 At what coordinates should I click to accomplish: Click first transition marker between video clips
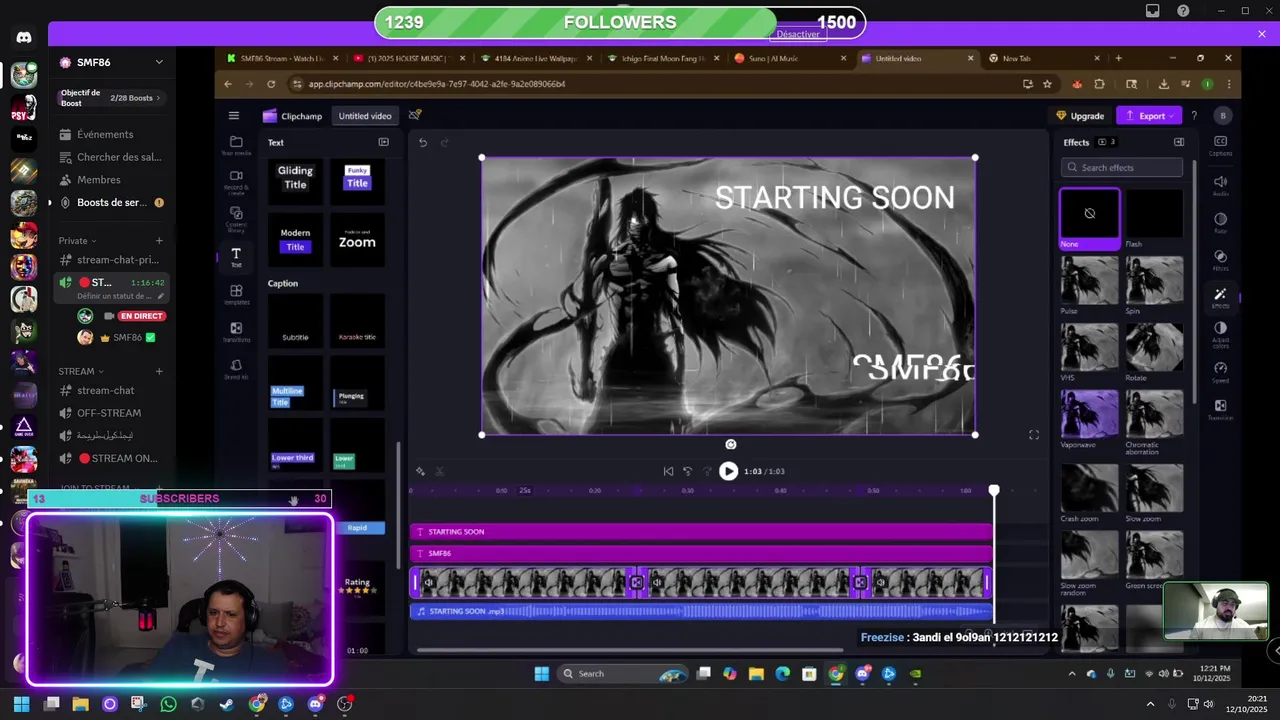636,582
